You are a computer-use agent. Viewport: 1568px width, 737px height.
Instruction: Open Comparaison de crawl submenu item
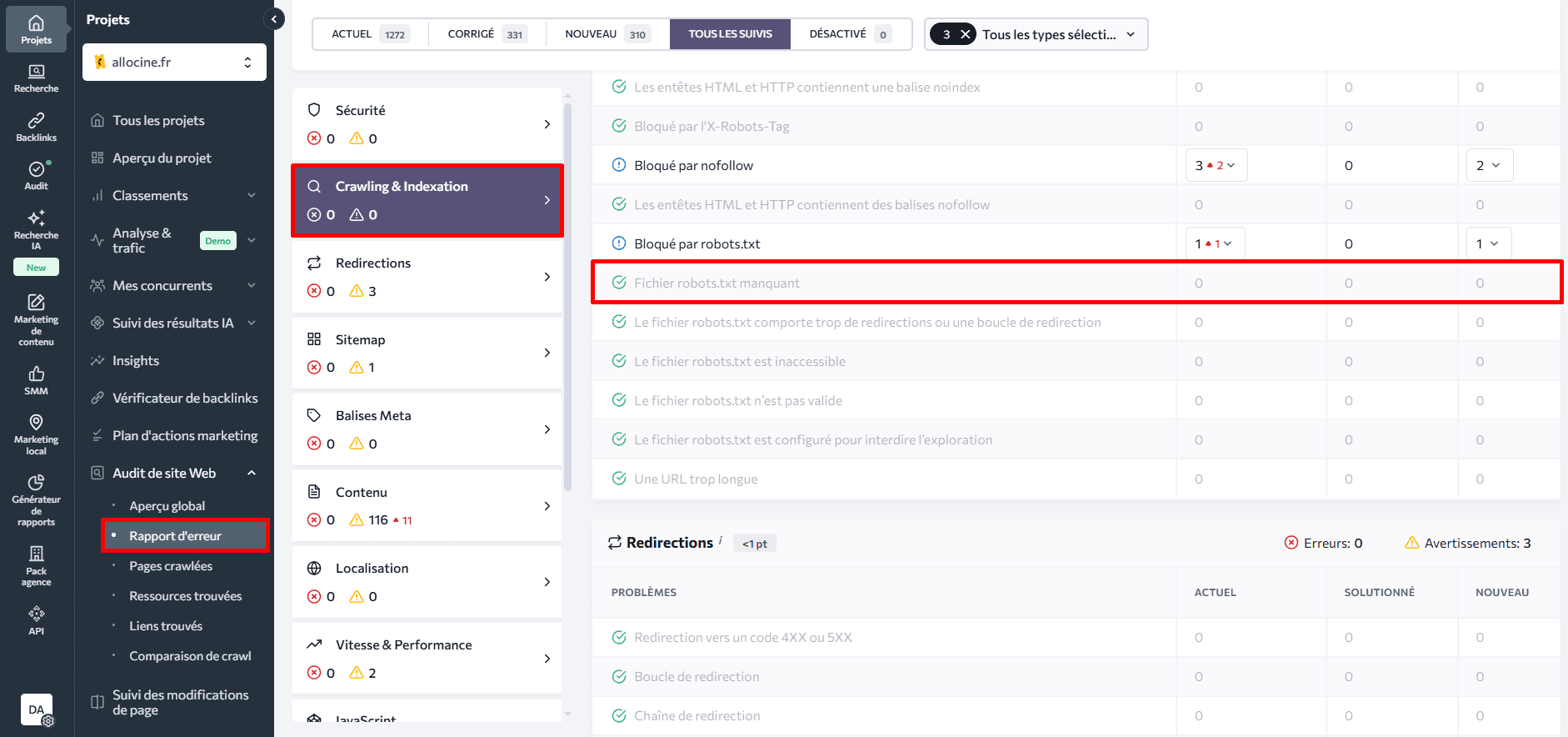coord(190,656)
